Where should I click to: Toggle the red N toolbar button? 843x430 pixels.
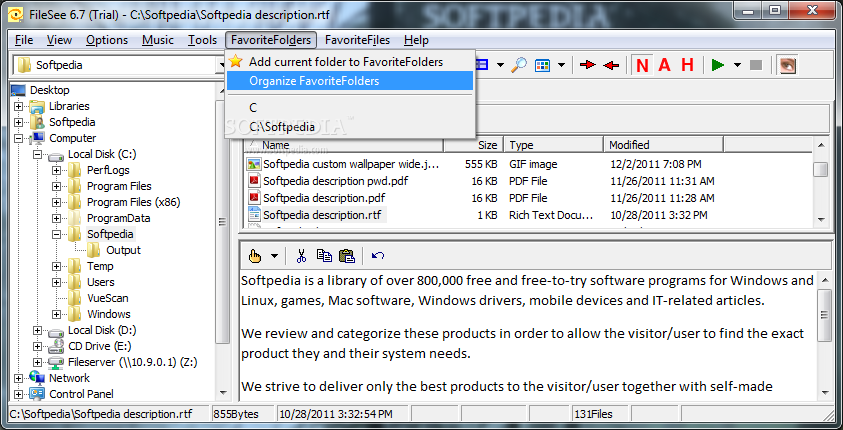click(x=642, y=65)
